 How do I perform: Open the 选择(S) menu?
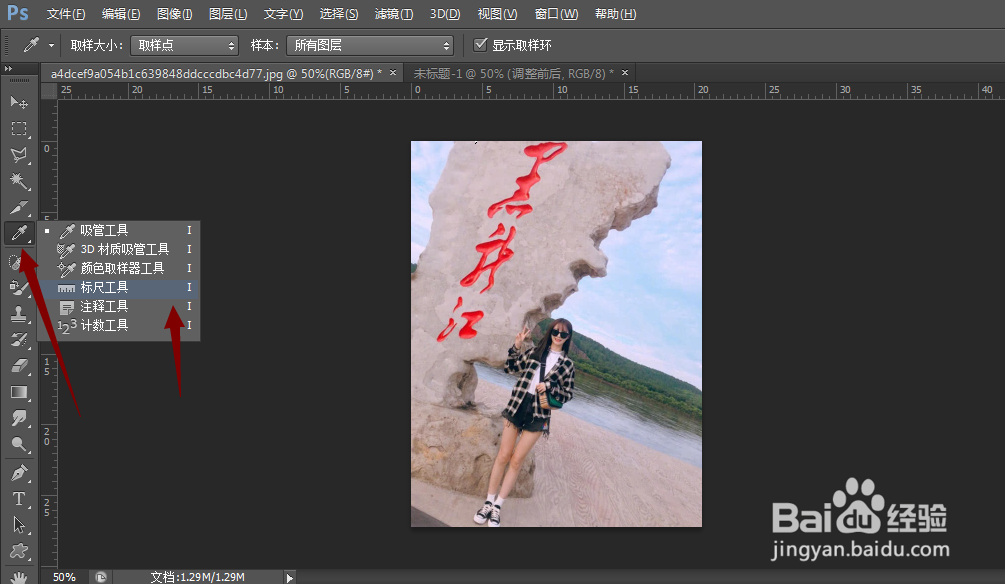pyautogui.click(x=338, y=13)
